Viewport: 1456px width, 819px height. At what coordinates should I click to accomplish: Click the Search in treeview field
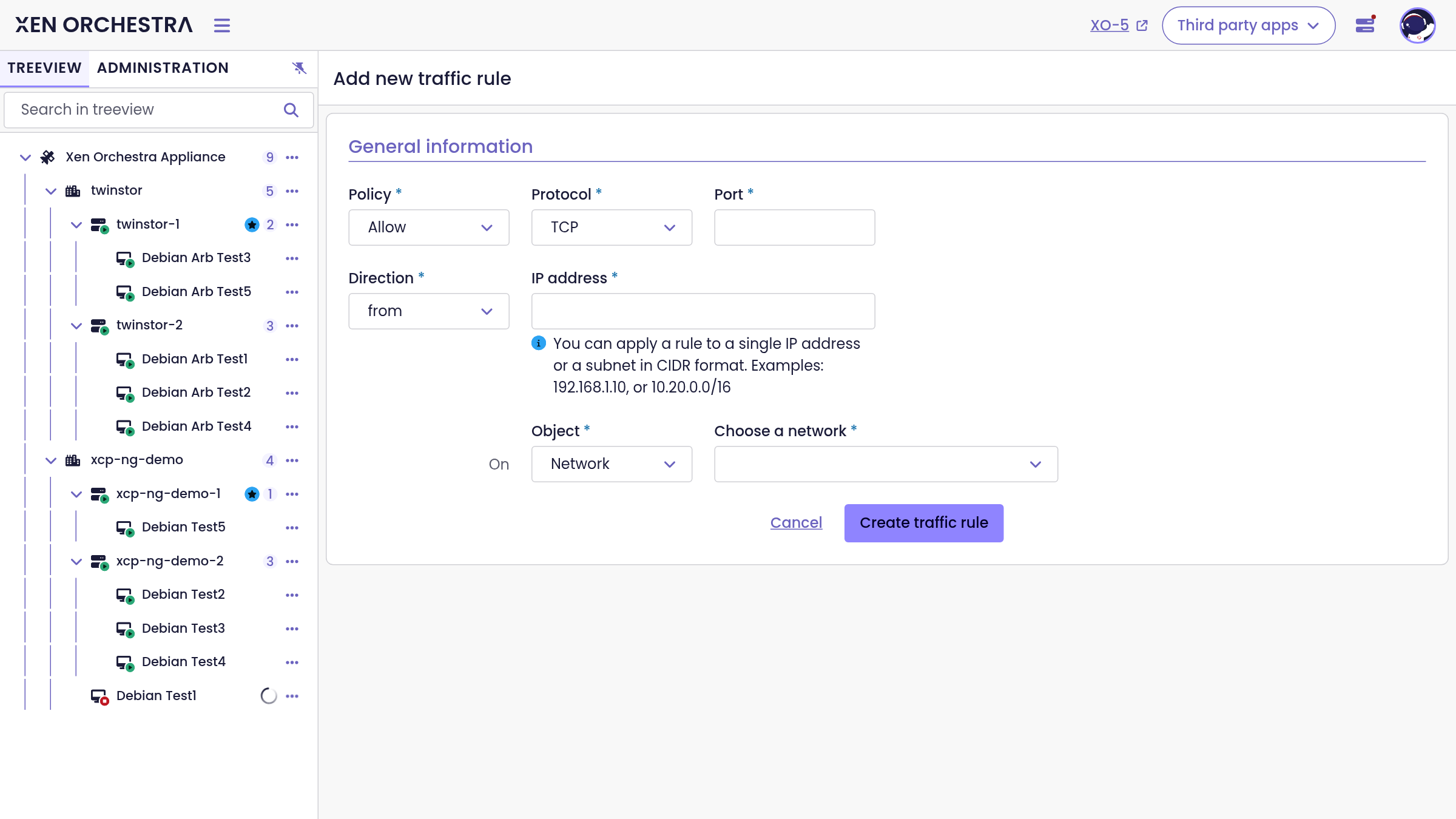[x=159, y=110]
